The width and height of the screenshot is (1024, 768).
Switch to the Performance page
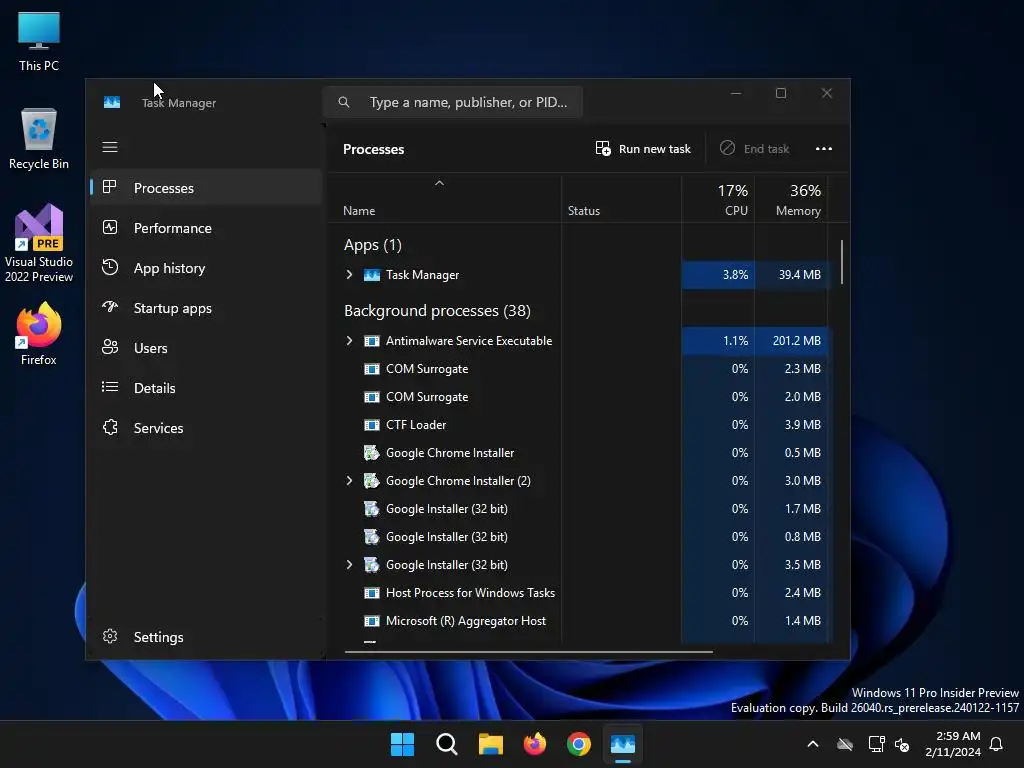point(206,228)
